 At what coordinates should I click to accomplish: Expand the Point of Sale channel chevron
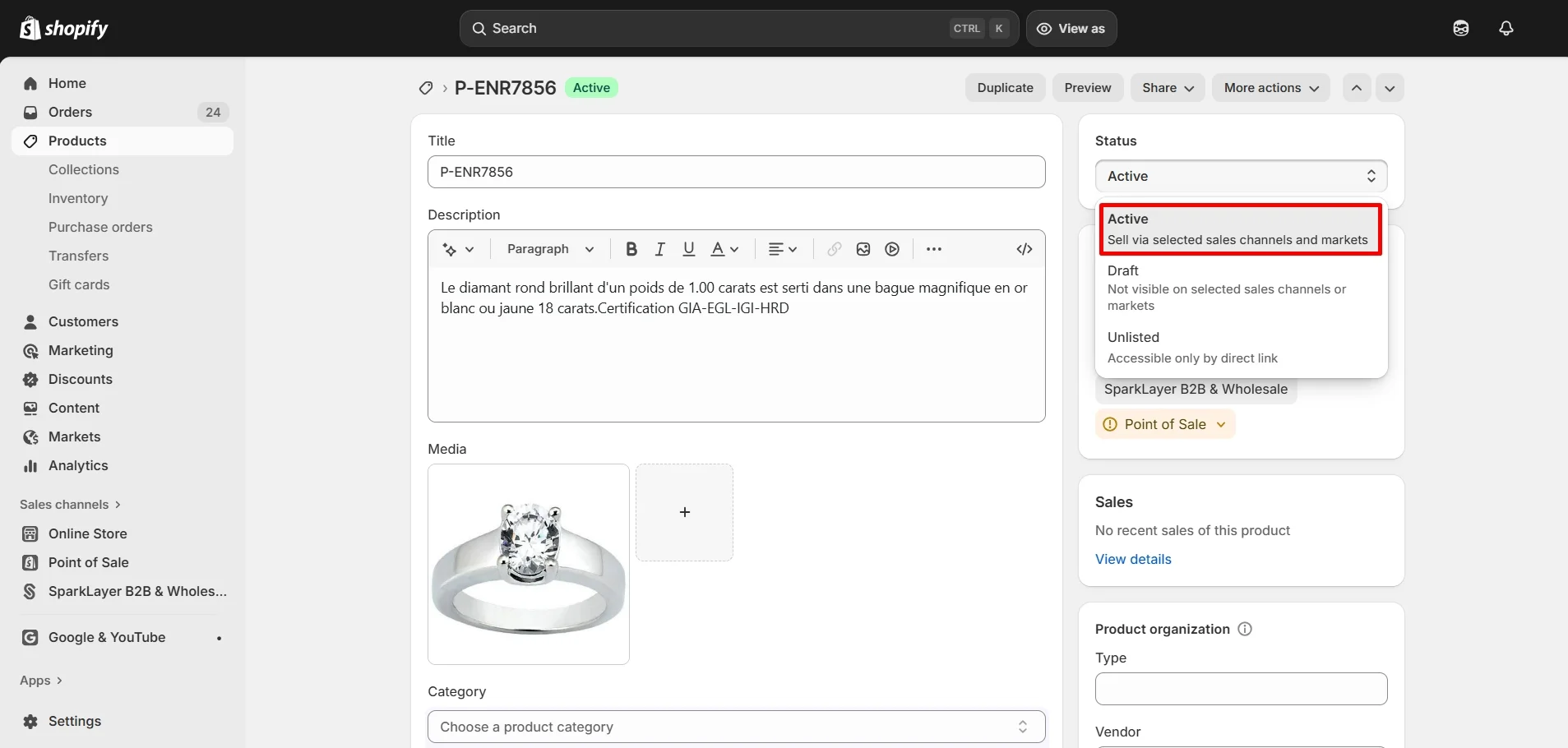coord(1222,424)
